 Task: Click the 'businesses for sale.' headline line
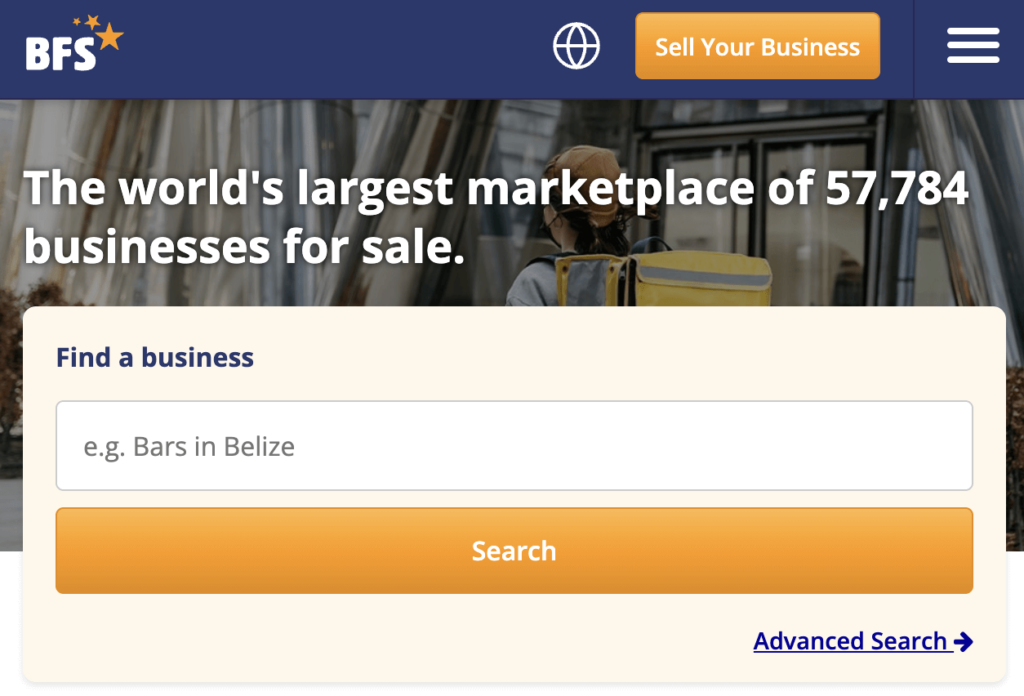244,247
